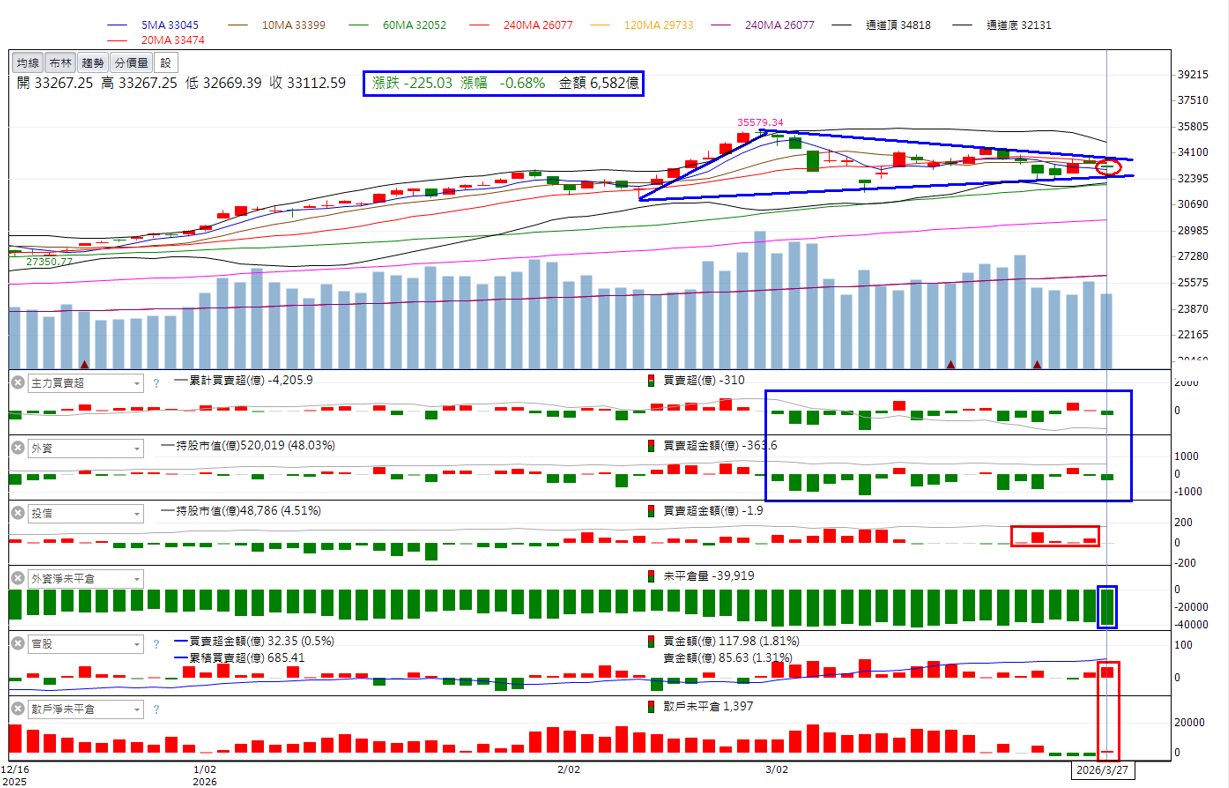Select the 分價量 tab
Screen dimensions: 1229x788
click(132, 63)
